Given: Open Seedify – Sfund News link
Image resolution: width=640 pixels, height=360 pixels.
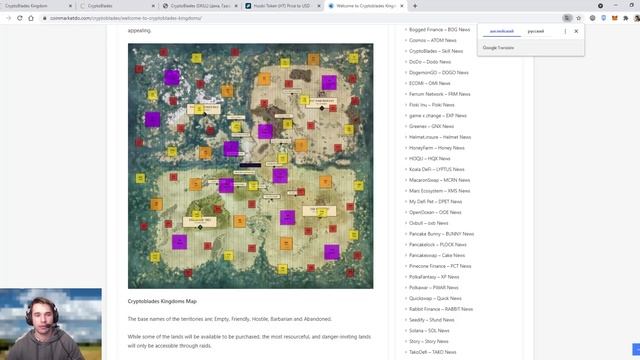Looking at the screenshot, I should tap(431, 320).
